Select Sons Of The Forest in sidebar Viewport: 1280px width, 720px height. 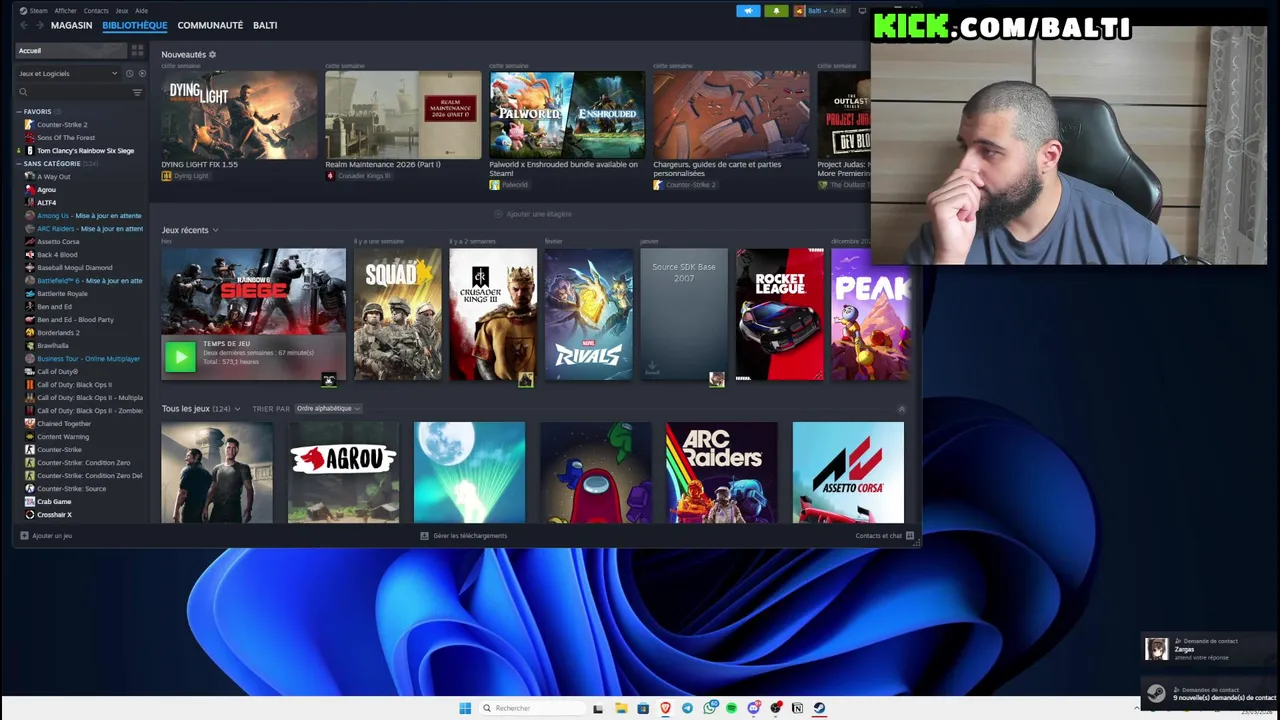pyautogui.click(x=66, y=138)
